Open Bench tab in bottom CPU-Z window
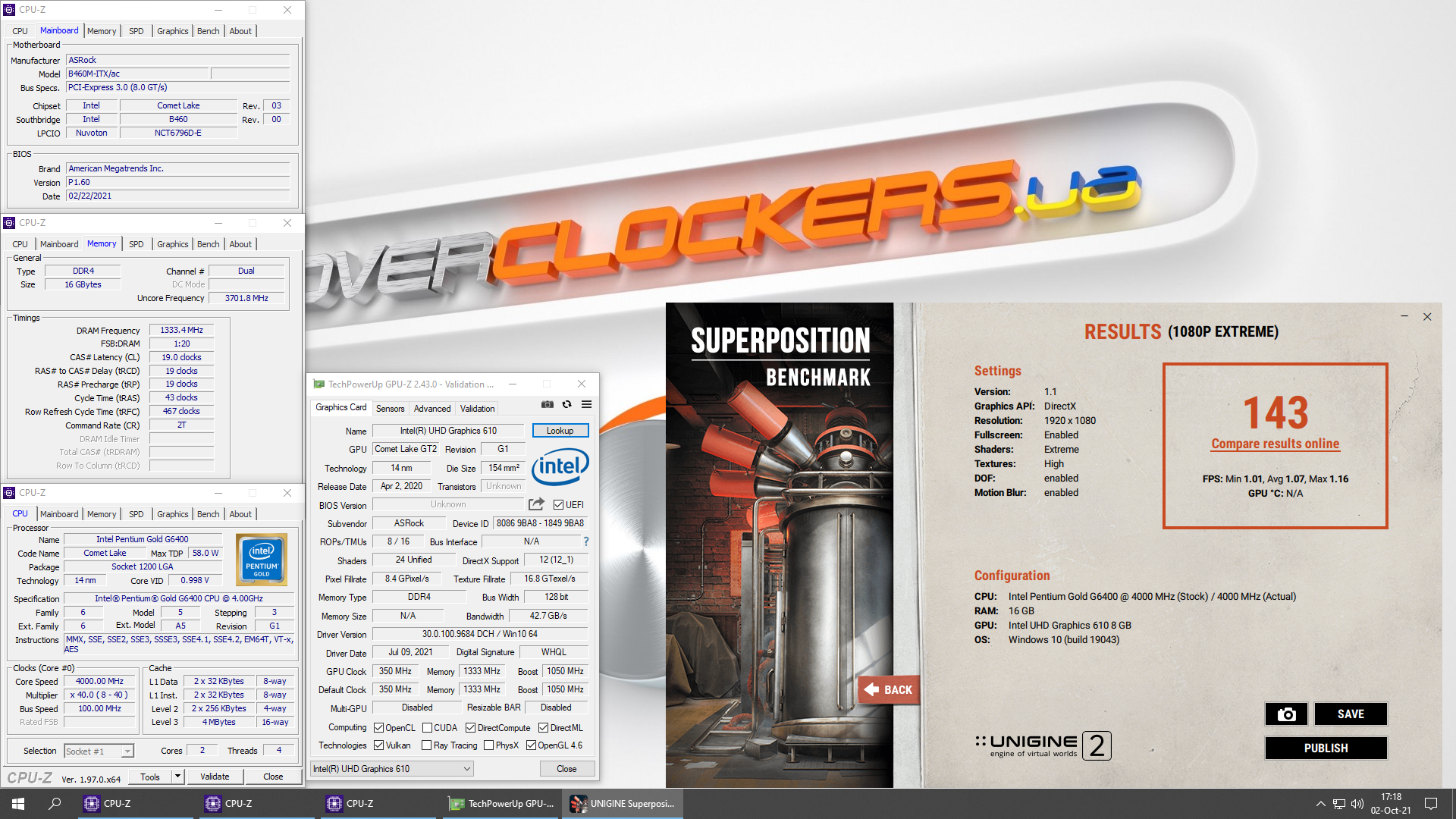Screen dimensions: 1456x819 coord(208,514)
